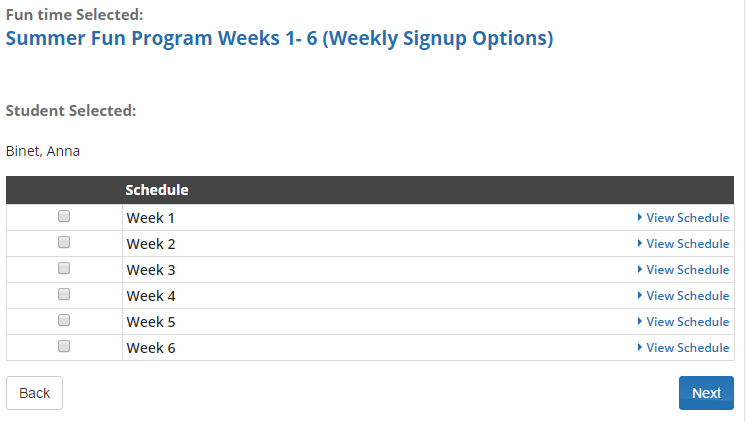Tick the Week 5 checkbox
This screenshot has height=422, width=747.
(x=64, y=321)
